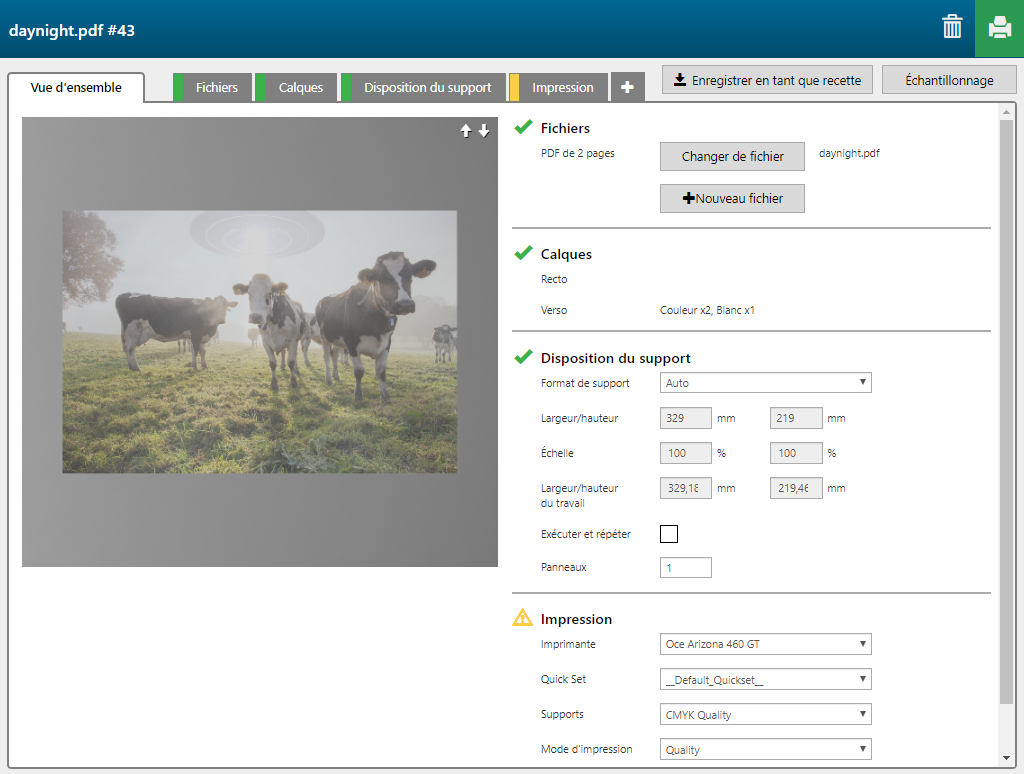Image resolution: width=1024 pixels, height=774 pixels.
Task: Click the up arrow on the preview
Action: [x=466, y=131]
